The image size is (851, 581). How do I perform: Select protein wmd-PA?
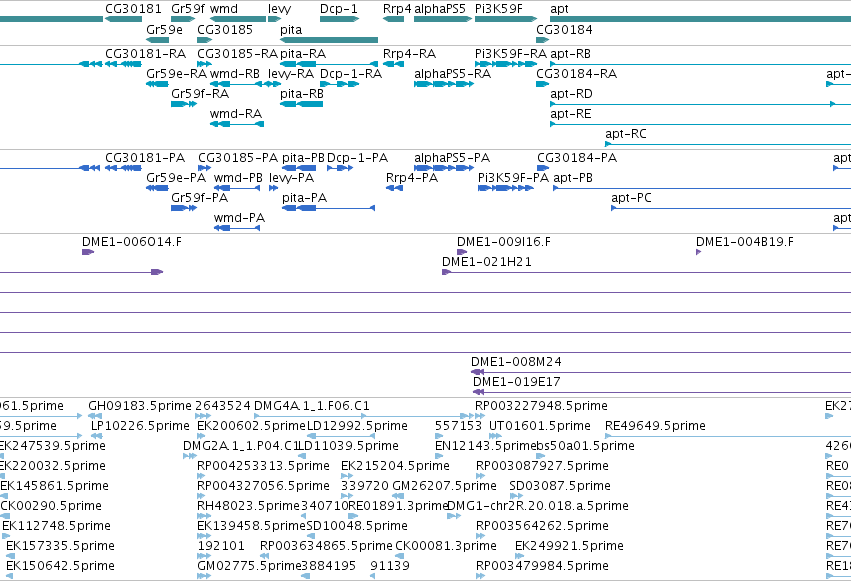(x=239, y=218)
